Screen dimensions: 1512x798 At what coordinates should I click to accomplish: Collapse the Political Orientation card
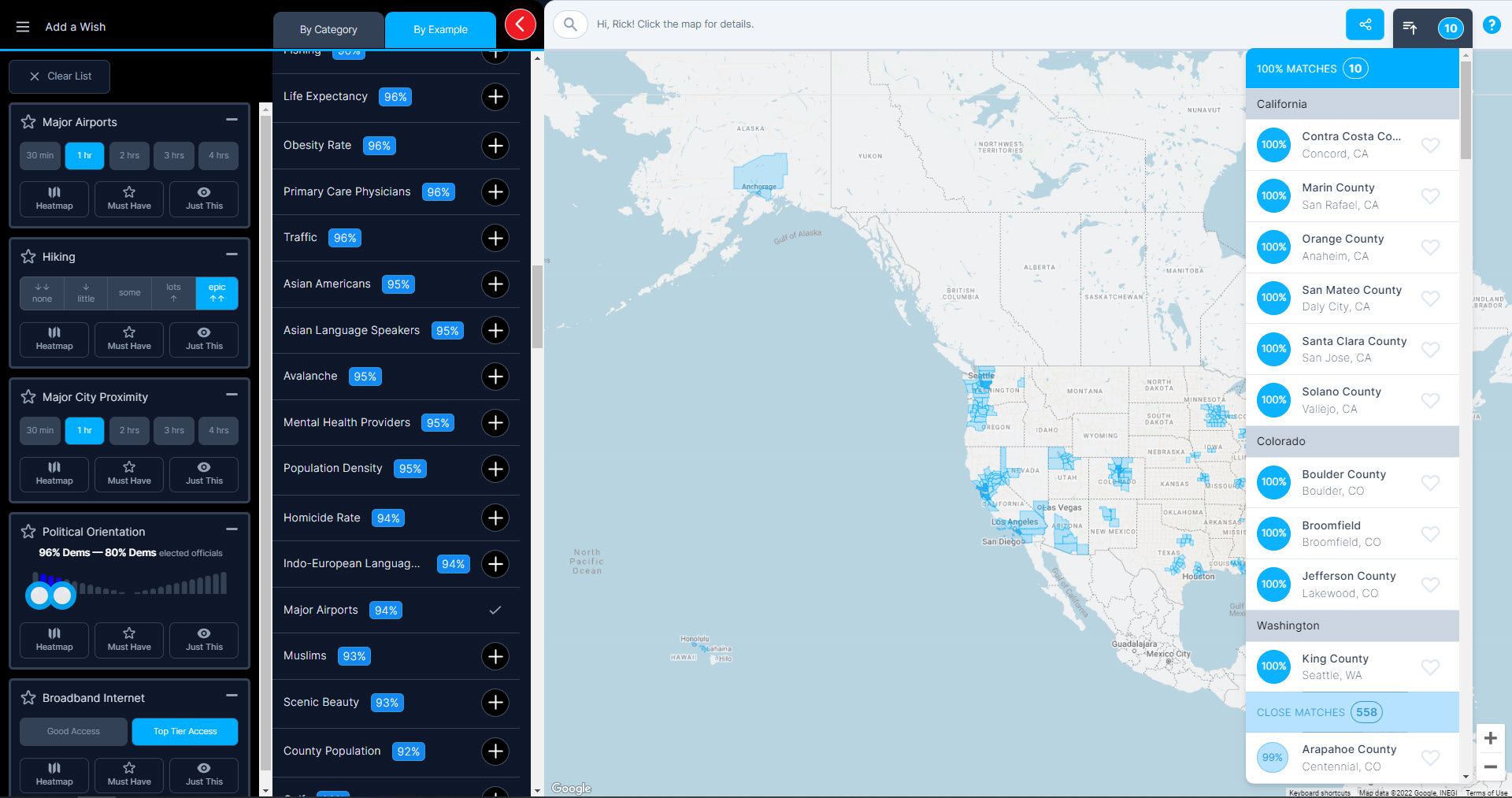click(232, 529)
